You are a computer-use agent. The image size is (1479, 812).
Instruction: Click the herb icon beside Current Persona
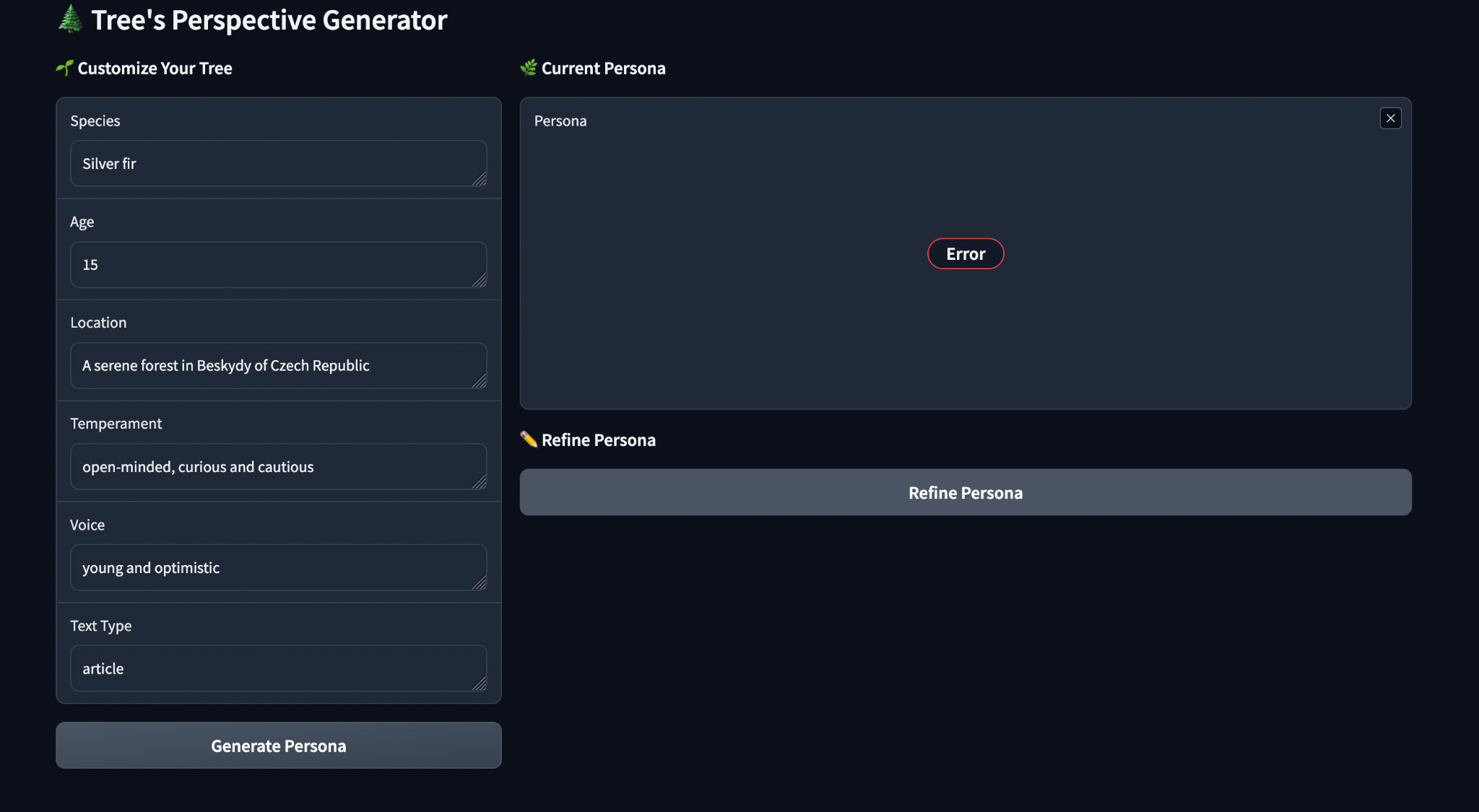529,68
